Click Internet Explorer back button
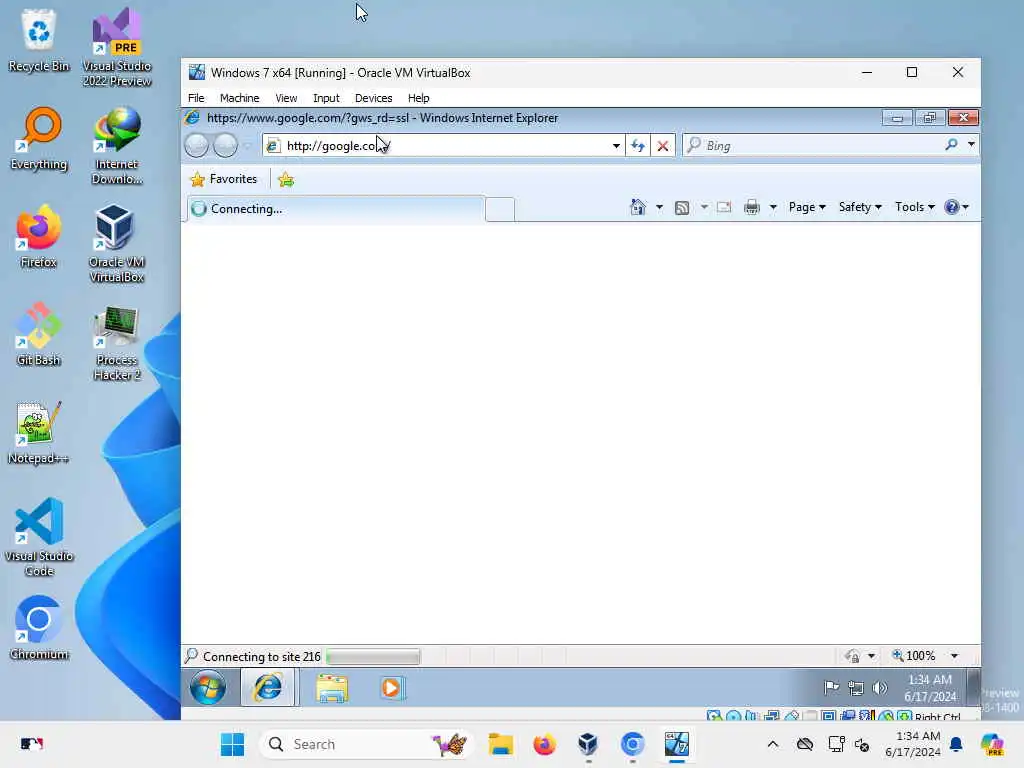The height and width of the screenshot is (768, 1024). click(197, 145)
